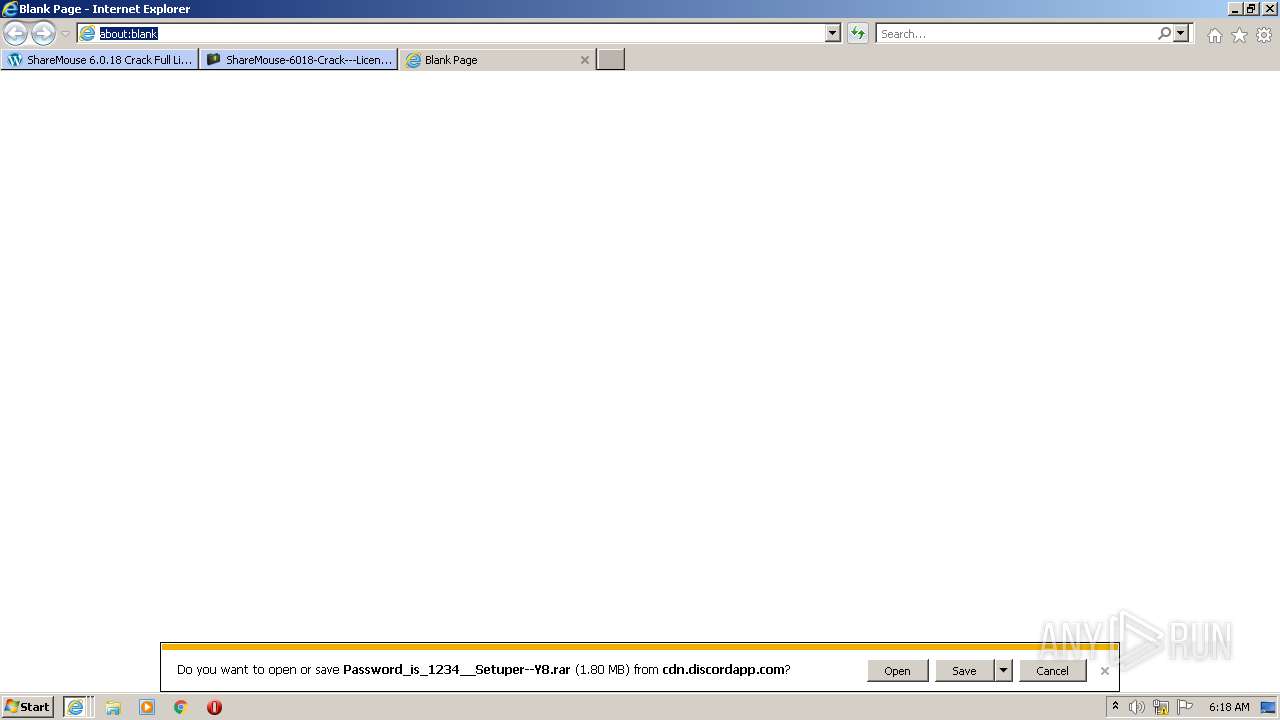Minimize the Internet Explorer window
Screen dimensions: 1280x720
pyautogui.click(x=1234, y=9)
